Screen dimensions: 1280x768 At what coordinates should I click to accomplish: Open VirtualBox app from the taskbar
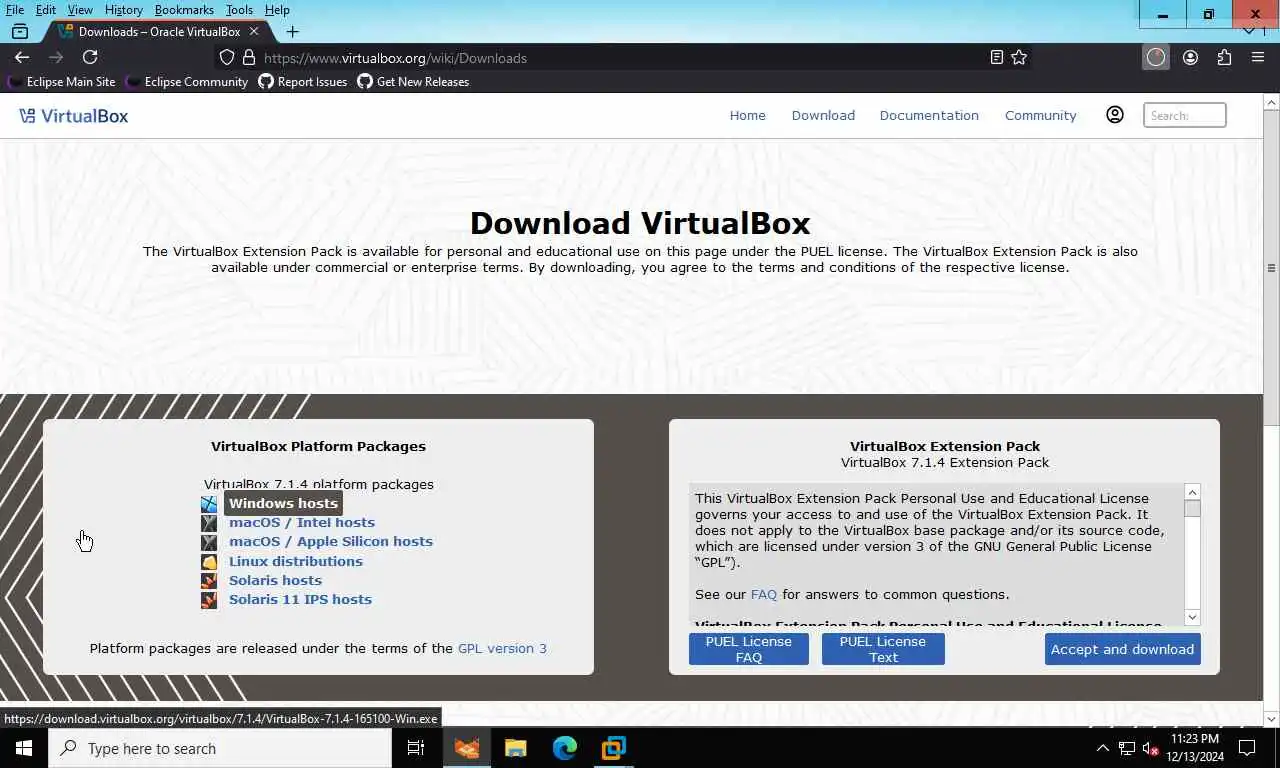pyautogui.click(x=613, y=748)
